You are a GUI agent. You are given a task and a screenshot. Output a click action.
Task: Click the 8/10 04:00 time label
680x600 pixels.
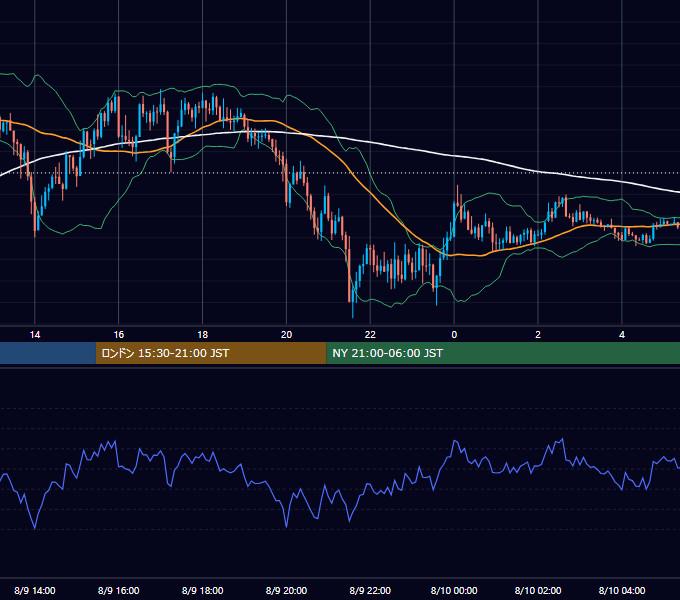tap(622, 590)
